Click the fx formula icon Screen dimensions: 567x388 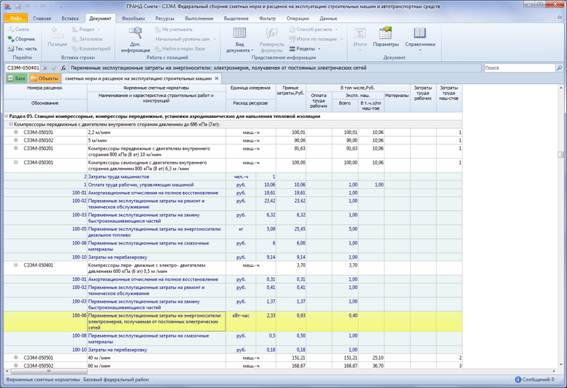(63, 68)
